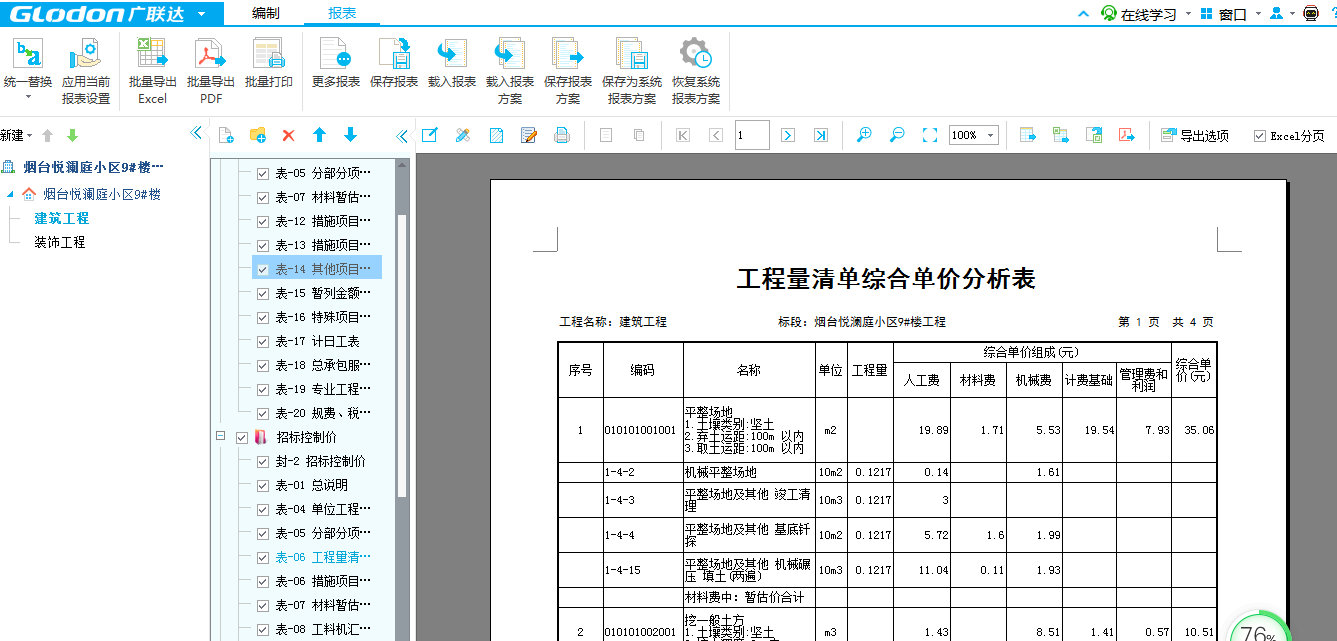
Task: Switch to the 编制 tab
Action: point(266,14)
